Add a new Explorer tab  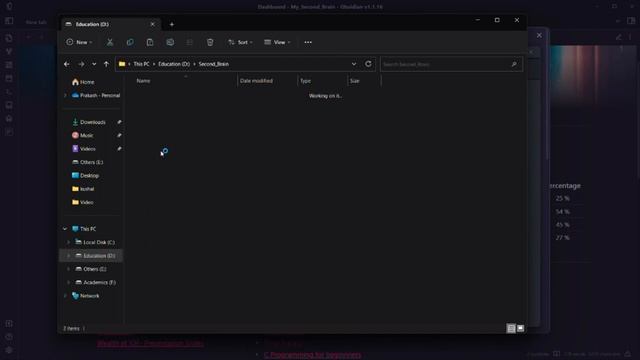tap(171, 24)
